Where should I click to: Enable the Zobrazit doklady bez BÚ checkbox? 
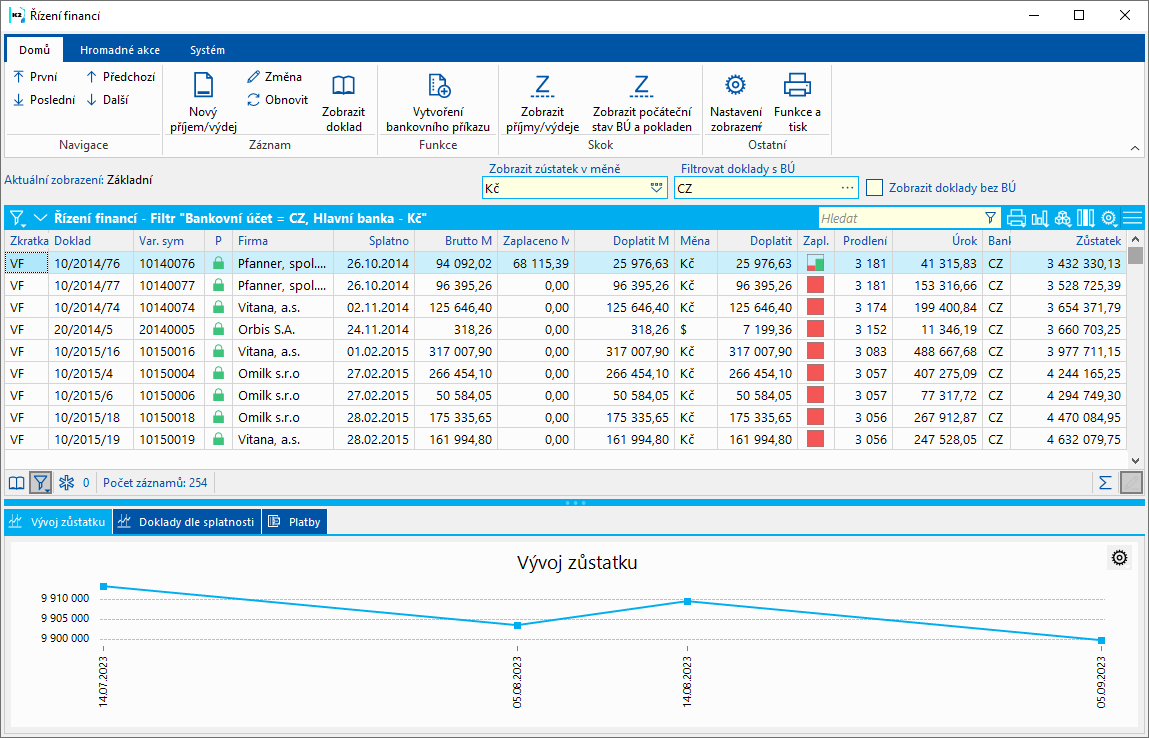tap(875, 187)
